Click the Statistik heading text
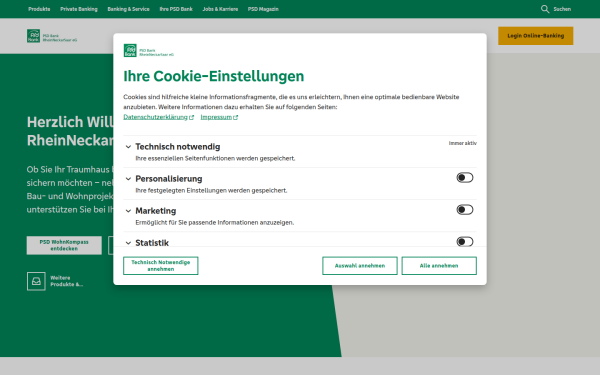Image resolution: width=600 pixels, height=375 pixels. click(152, 243)
